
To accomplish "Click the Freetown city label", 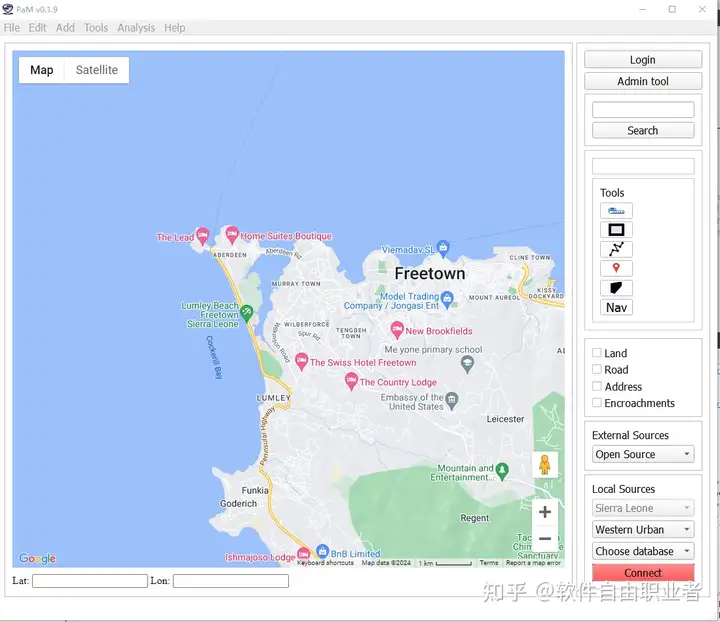I will [x=430, y=274].
